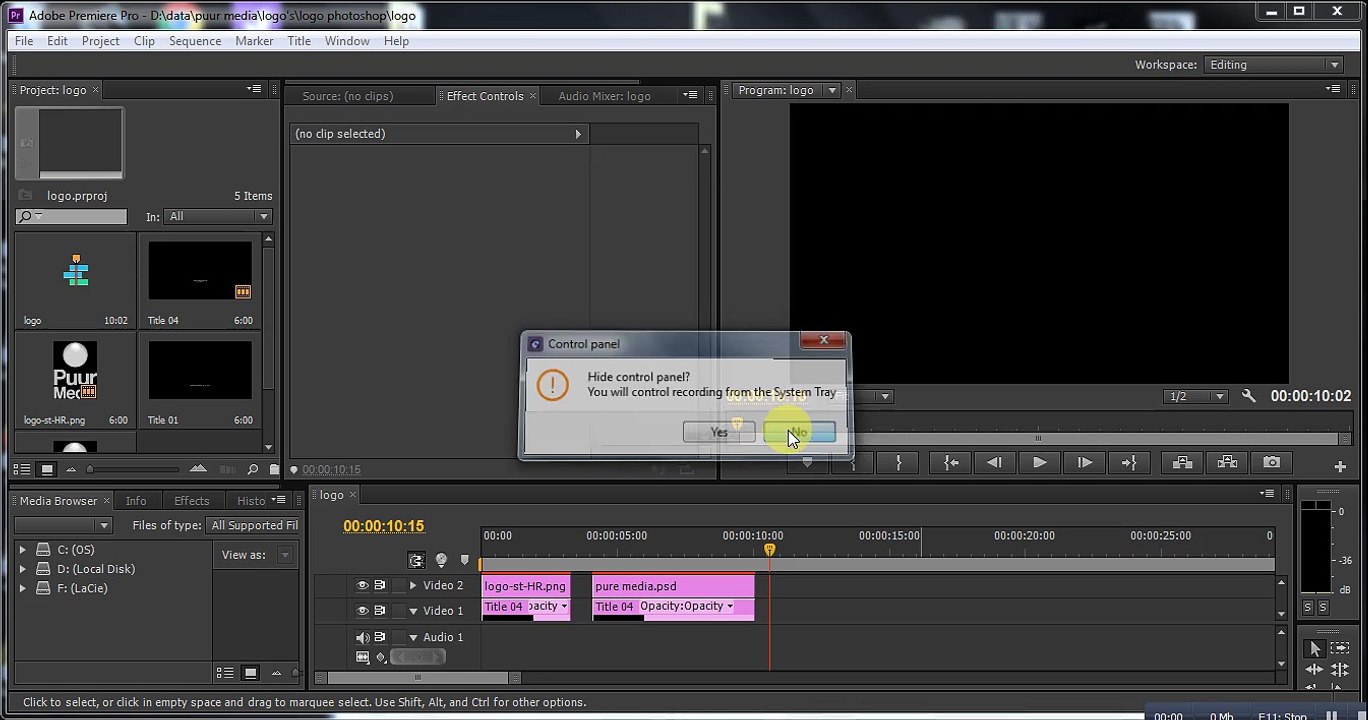This screenshot has width=1368, height=720.
Task: Select the Ripple Edit tool
Action: coord(1315,670)
